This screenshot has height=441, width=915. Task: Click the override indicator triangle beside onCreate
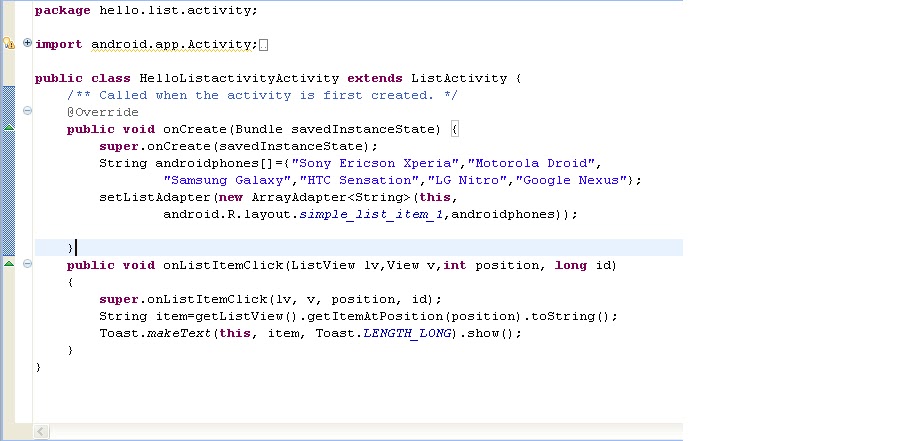click(x=9, y=127)
